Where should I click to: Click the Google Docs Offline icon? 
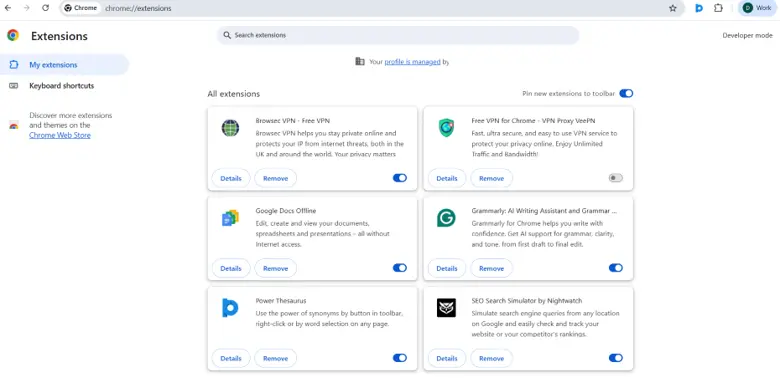pyautogui.click(x=230, y=218)
